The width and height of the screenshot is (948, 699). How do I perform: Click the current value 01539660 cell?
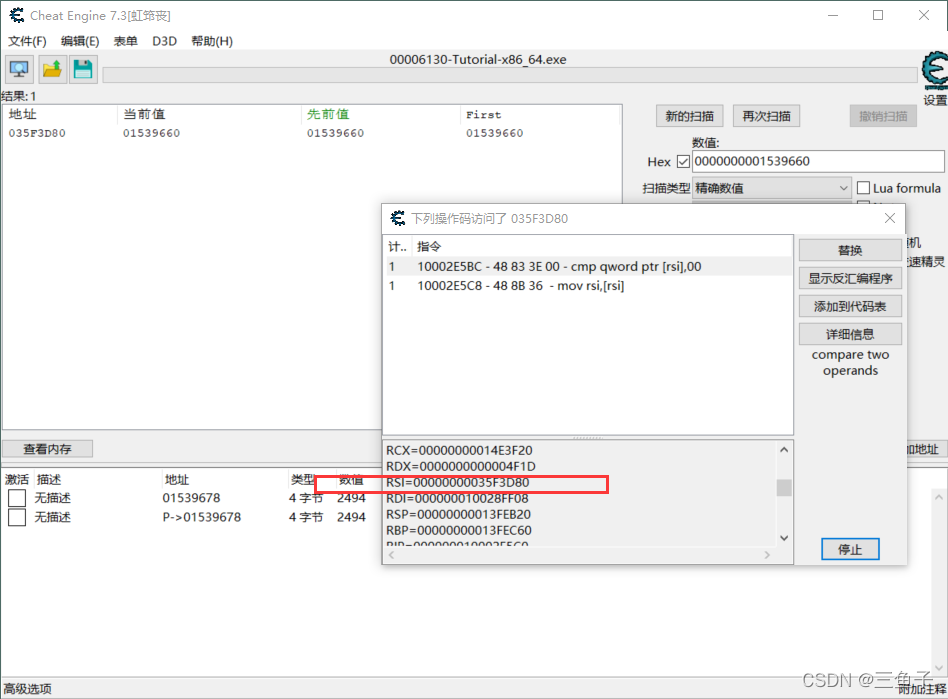[x=152, y=133]
